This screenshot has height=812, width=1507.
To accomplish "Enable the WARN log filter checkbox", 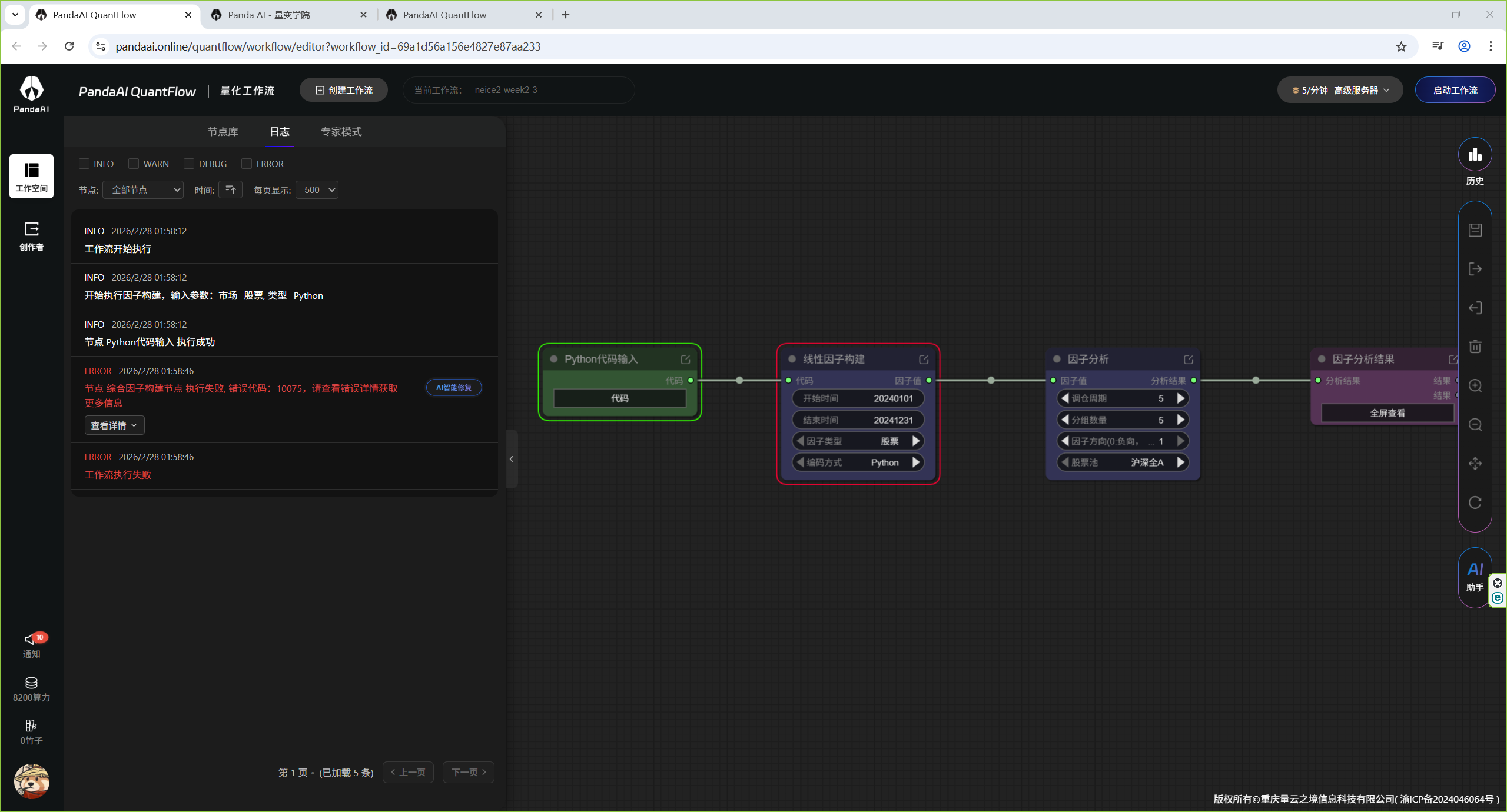I will 134,164.
